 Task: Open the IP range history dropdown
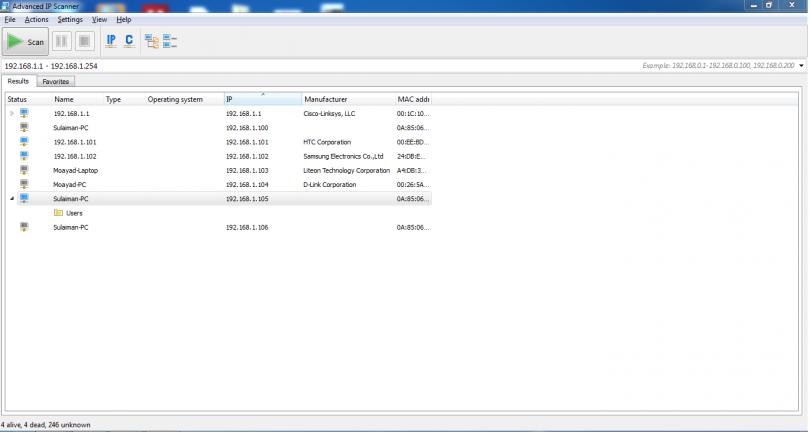[801, 66]
